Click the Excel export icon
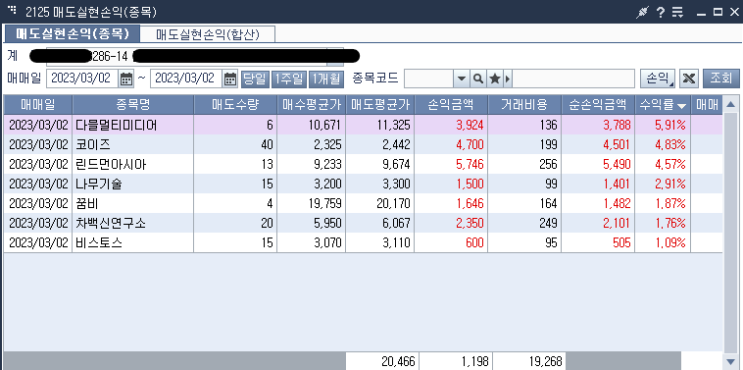This screenshot has height=370, width=743. pyautogui.click(x=689, y=79)
